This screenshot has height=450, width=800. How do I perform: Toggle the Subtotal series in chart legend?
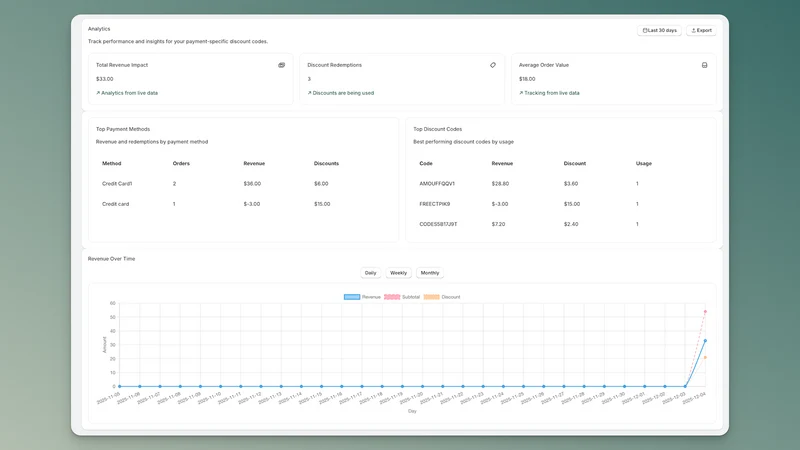tap(402, 297)
